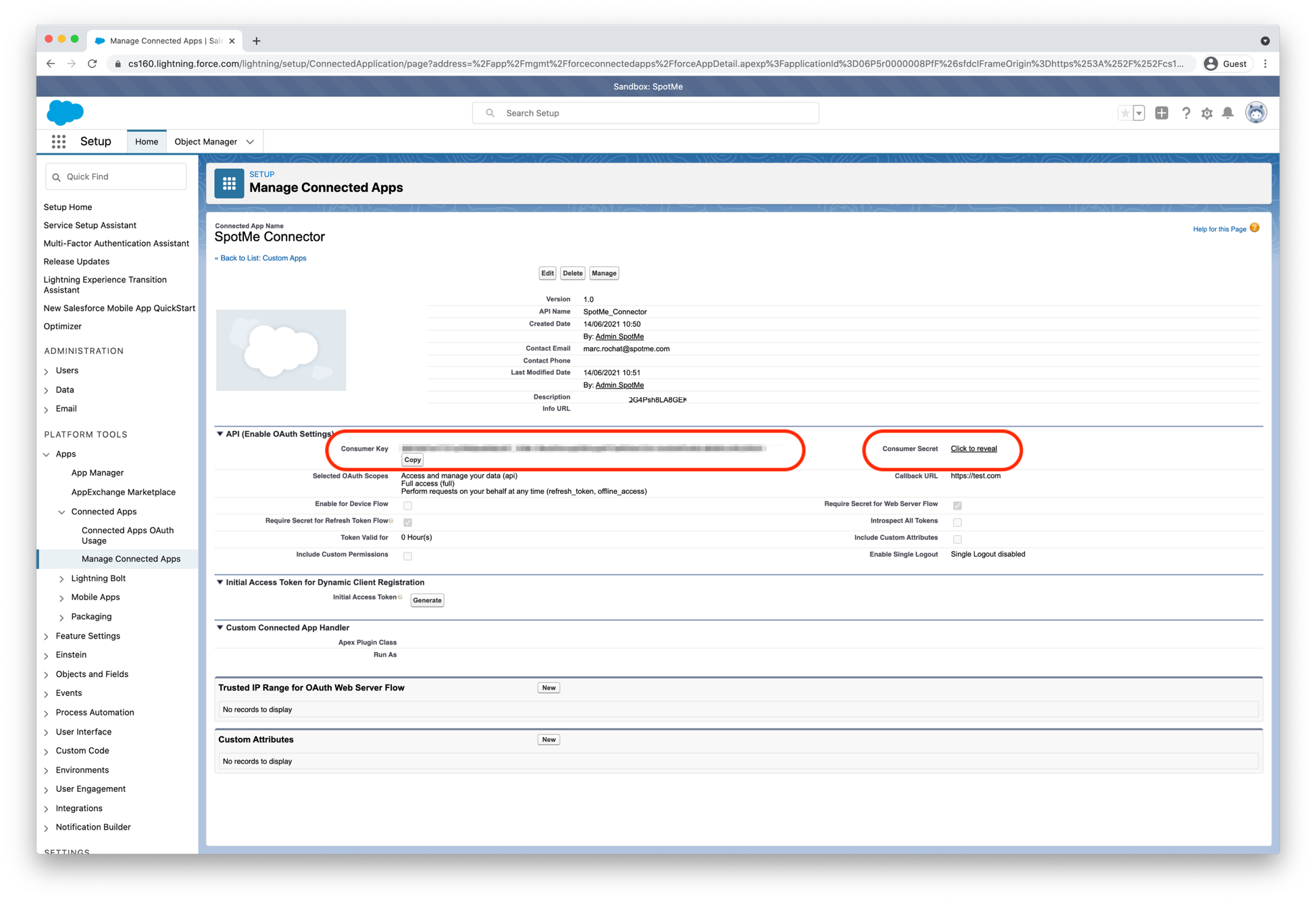Open favorites list dropdown arrow
Image resolution: width=1316 pixels, height=902 pixels.
coord(1139,113)
